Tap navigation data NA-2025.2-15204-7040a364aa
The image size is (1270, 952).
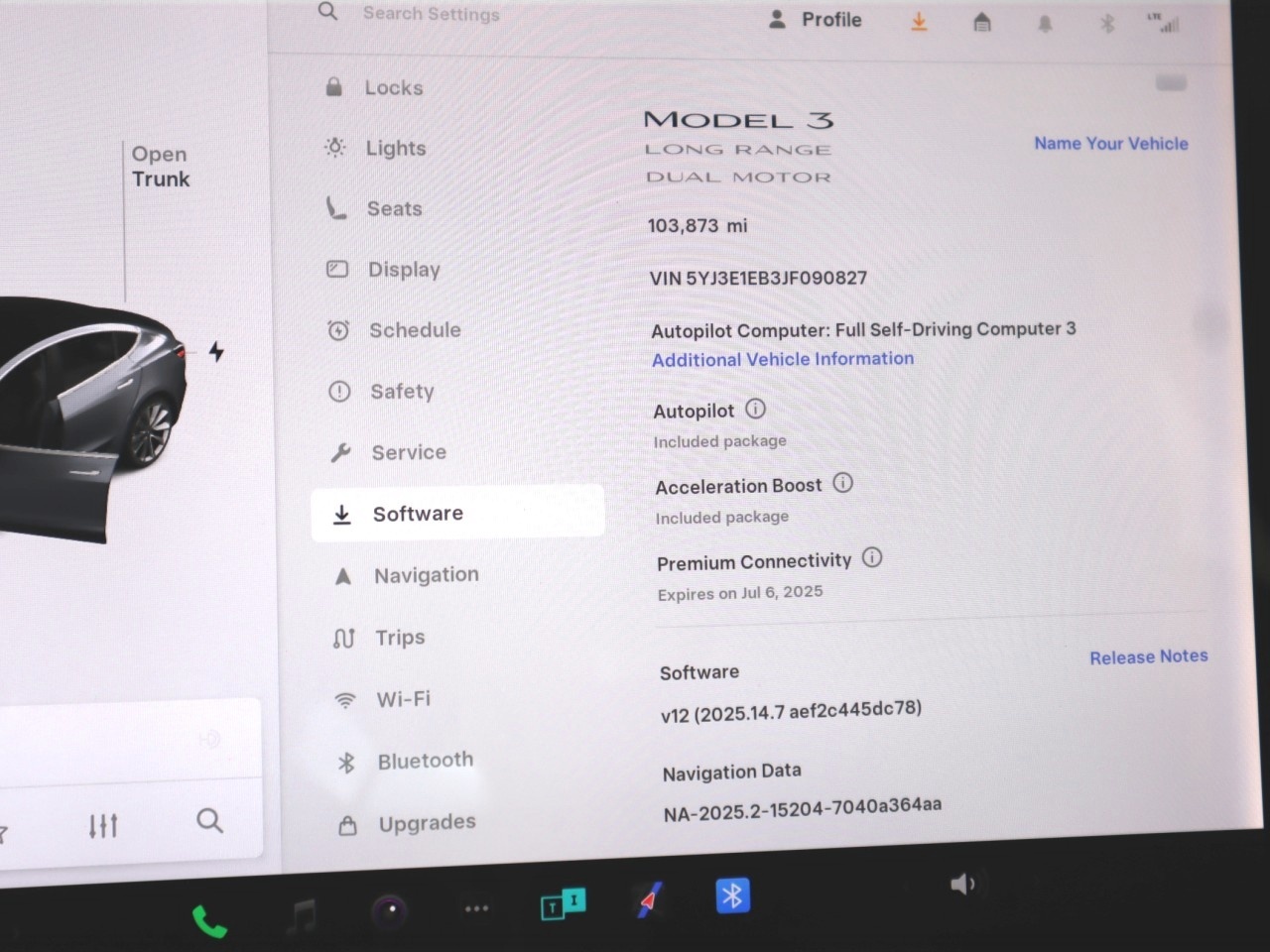(803, 809)
